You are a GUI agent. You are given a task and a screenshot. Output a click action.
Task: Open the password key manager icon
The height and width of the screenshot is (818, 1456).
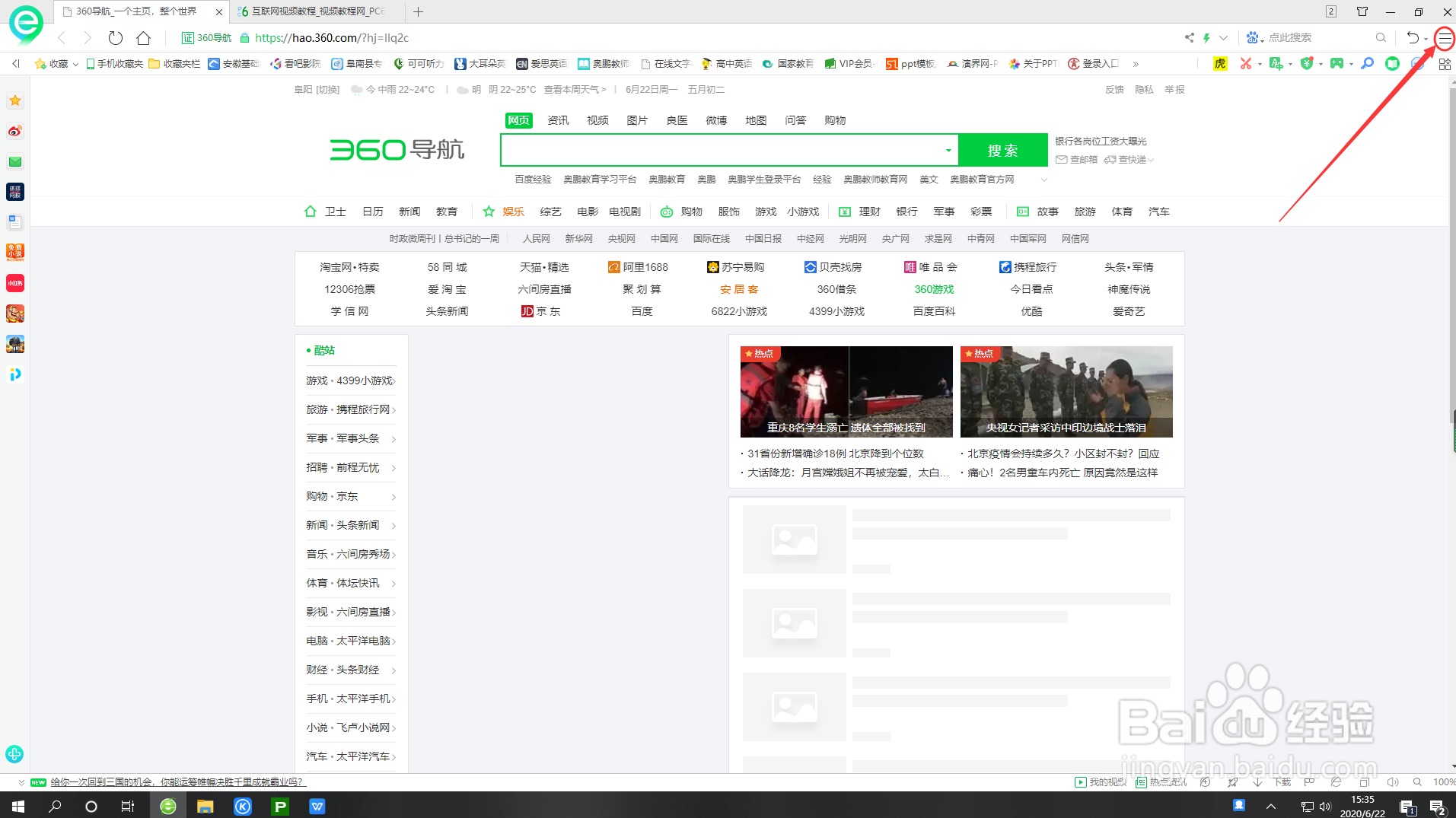(1367, 63)
